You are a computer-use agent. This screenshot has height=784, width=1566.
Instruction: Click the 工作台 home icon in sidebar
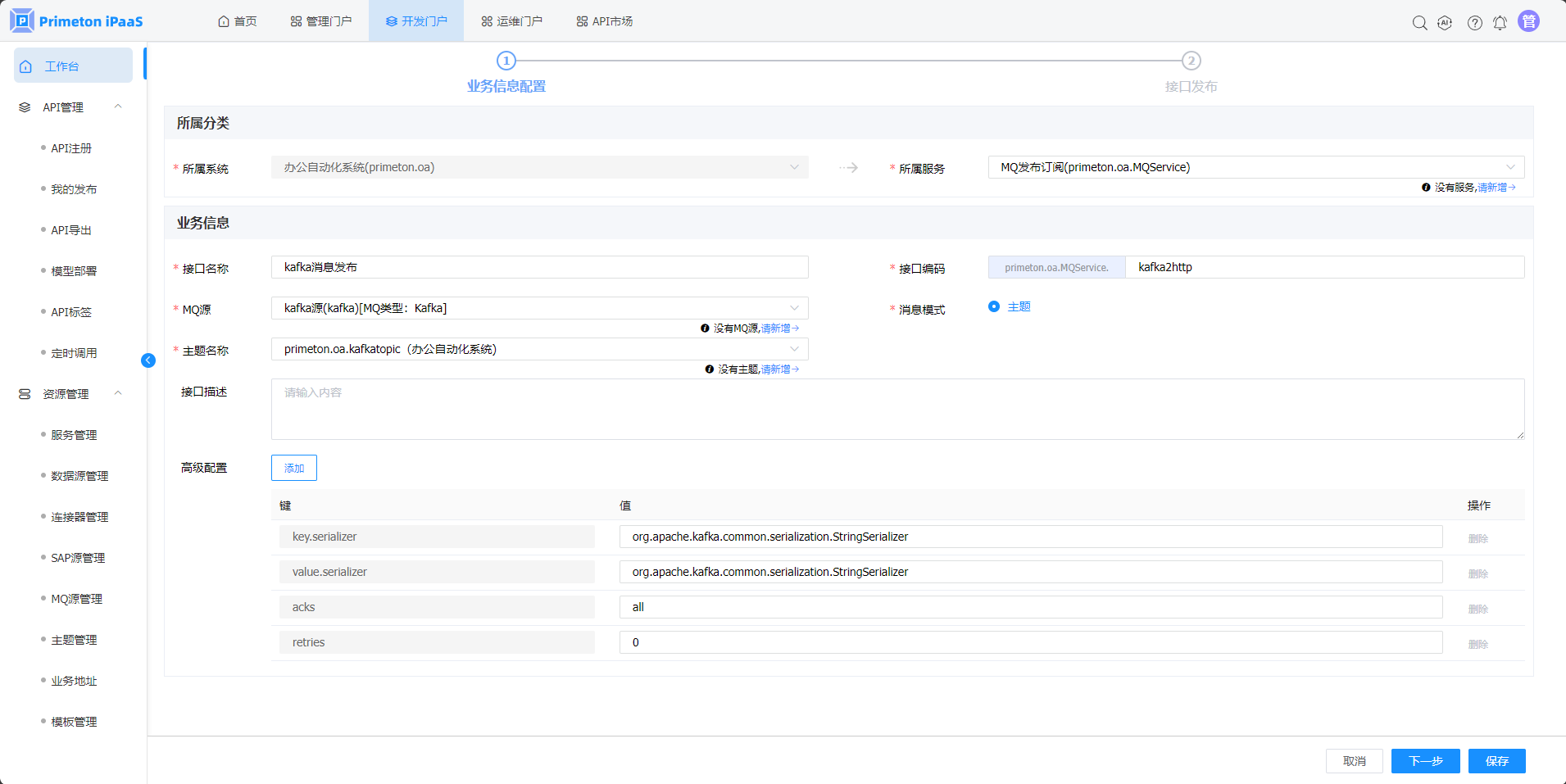click(x=26, y=66)
